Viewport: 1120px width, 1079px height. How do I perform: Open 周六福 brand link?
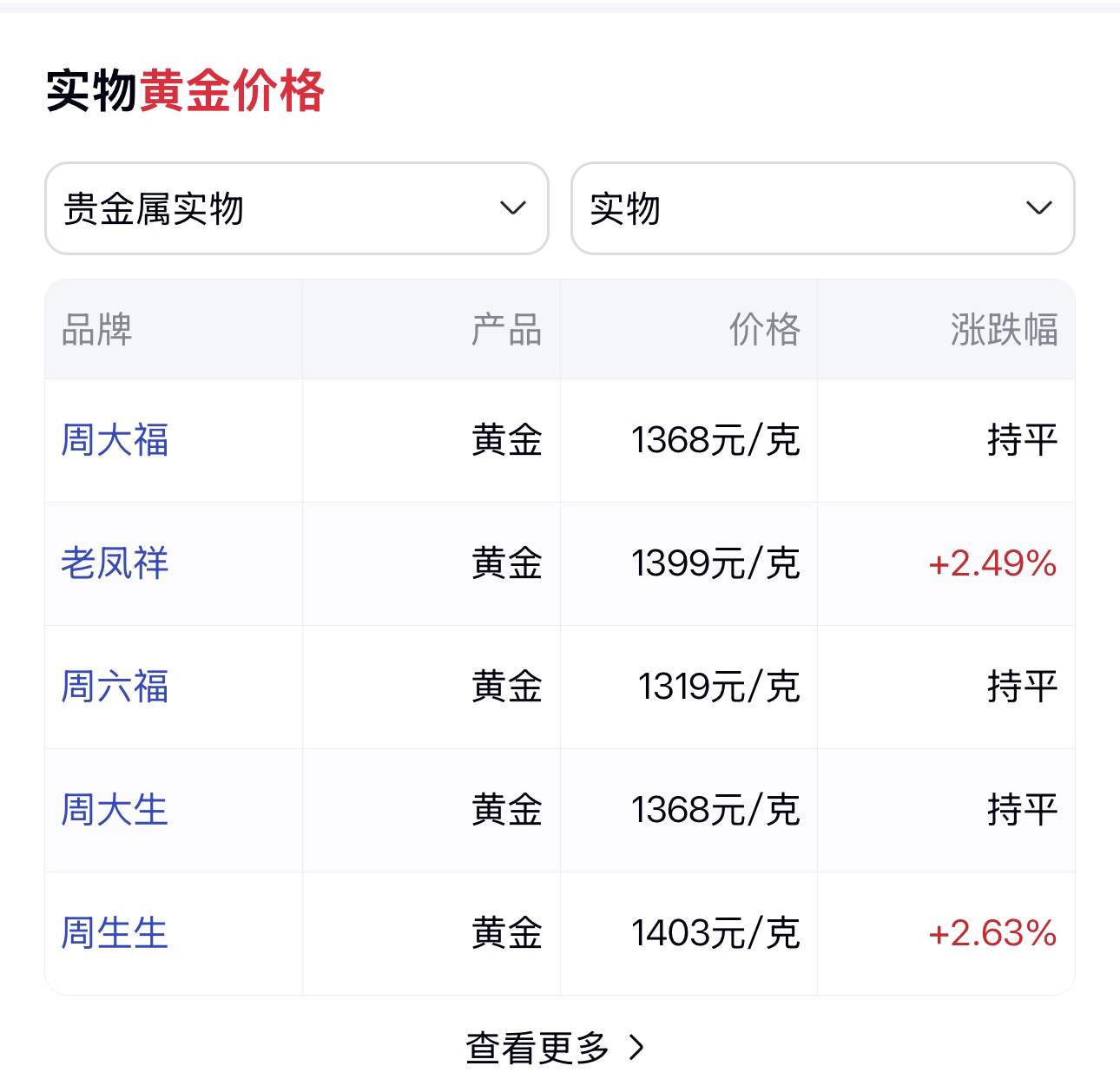[115, 687]
